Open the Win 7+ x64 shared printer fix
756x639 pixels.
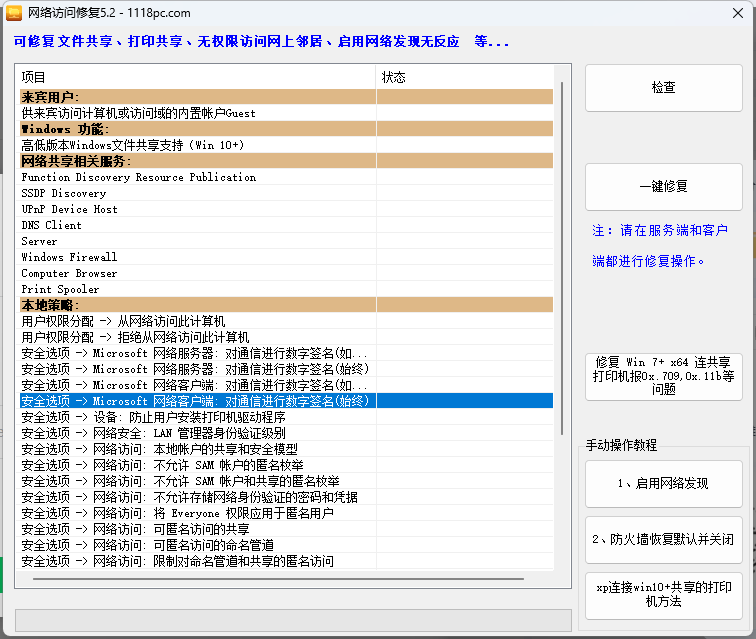[x=663, y=376]
